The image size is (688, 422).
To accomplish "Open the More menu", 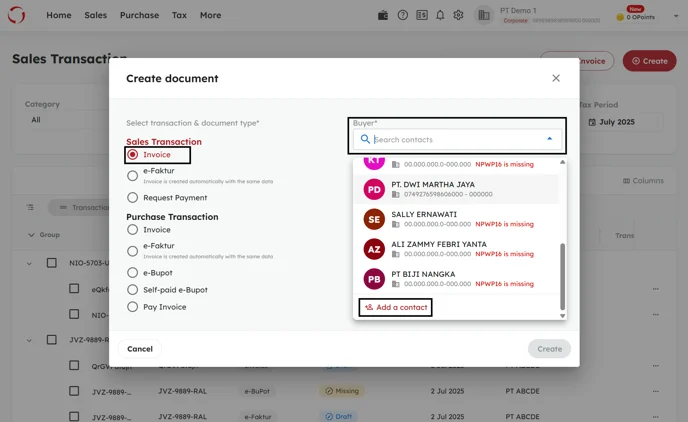I will (211, 15).
